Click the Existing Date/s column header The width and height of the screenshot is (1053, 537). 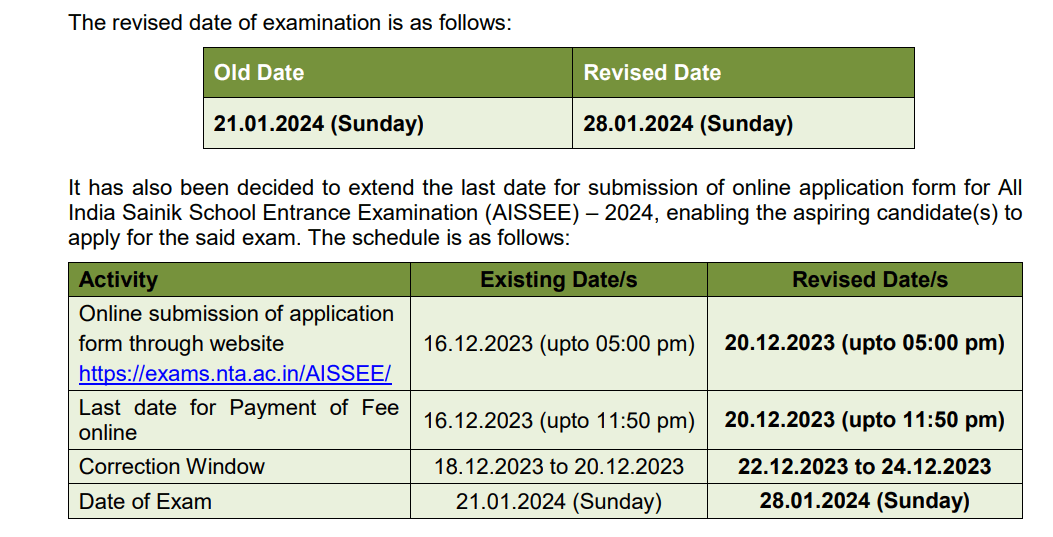pos(559,280)
